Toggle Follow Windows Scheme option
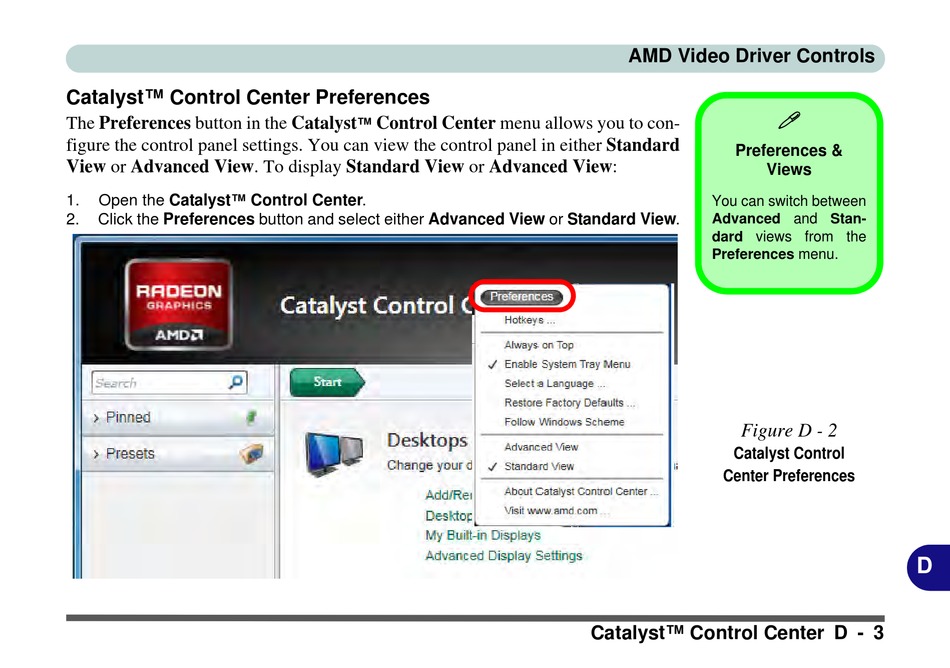950x668 pixels. click(x=564, y=422)
